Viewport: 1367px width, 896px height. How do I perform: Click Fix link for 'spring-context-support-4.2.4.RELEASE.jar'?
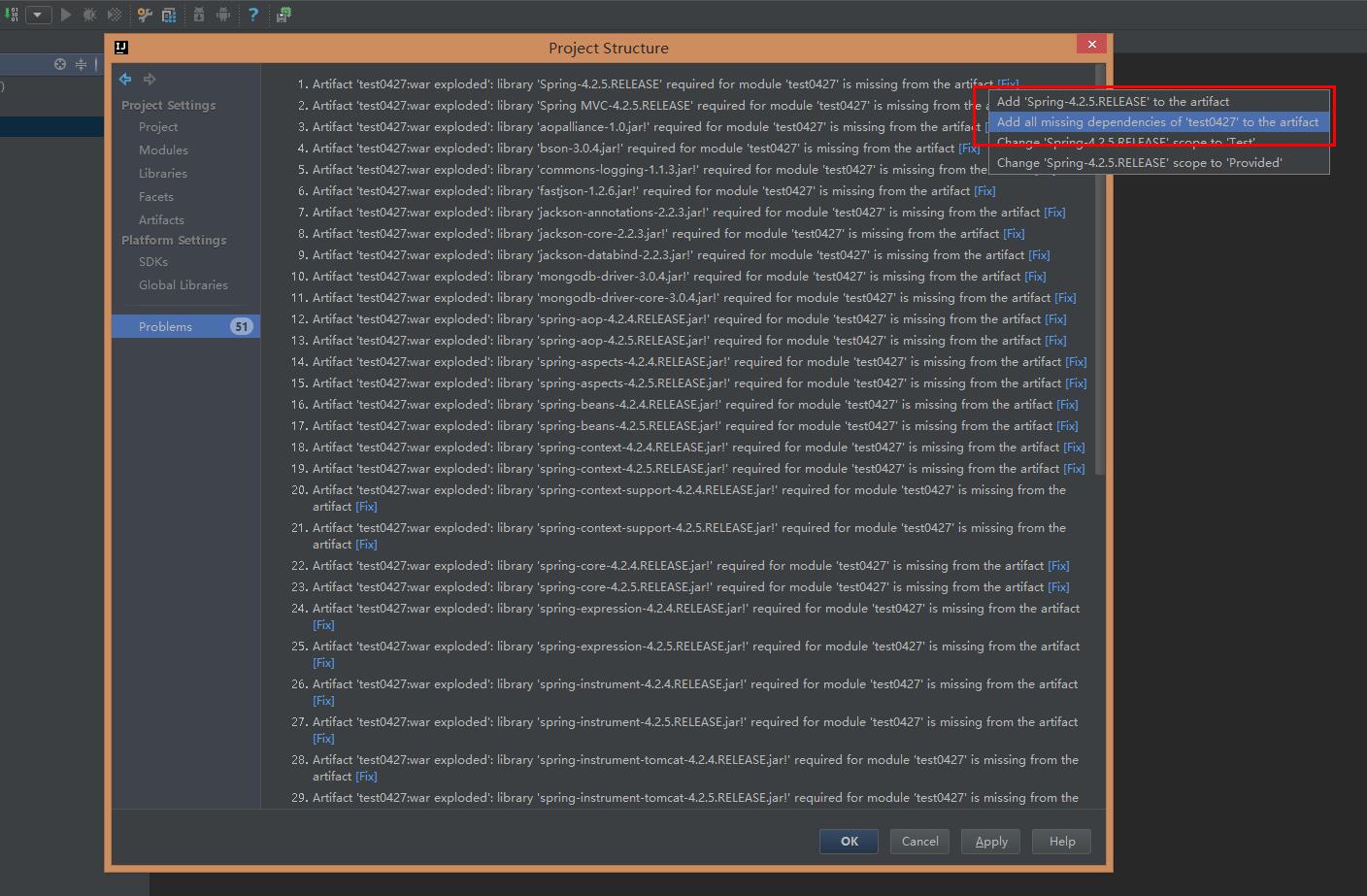366,507
